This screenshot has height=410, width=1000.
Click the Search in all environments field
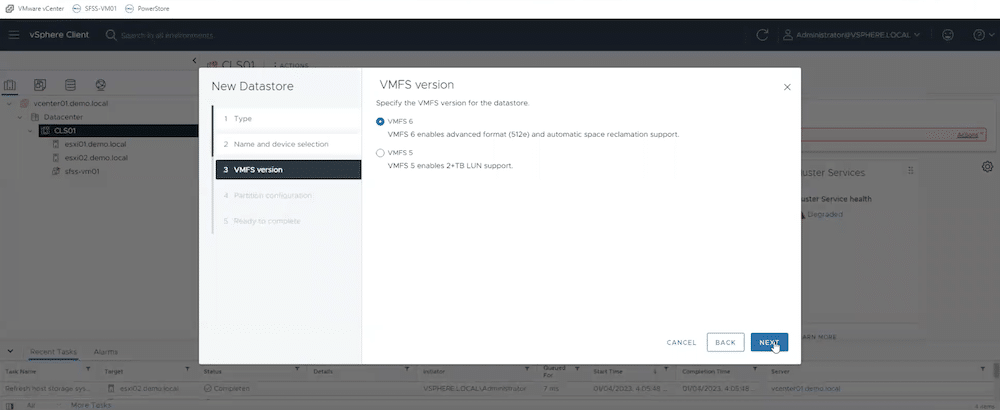[x=167, y=35]
